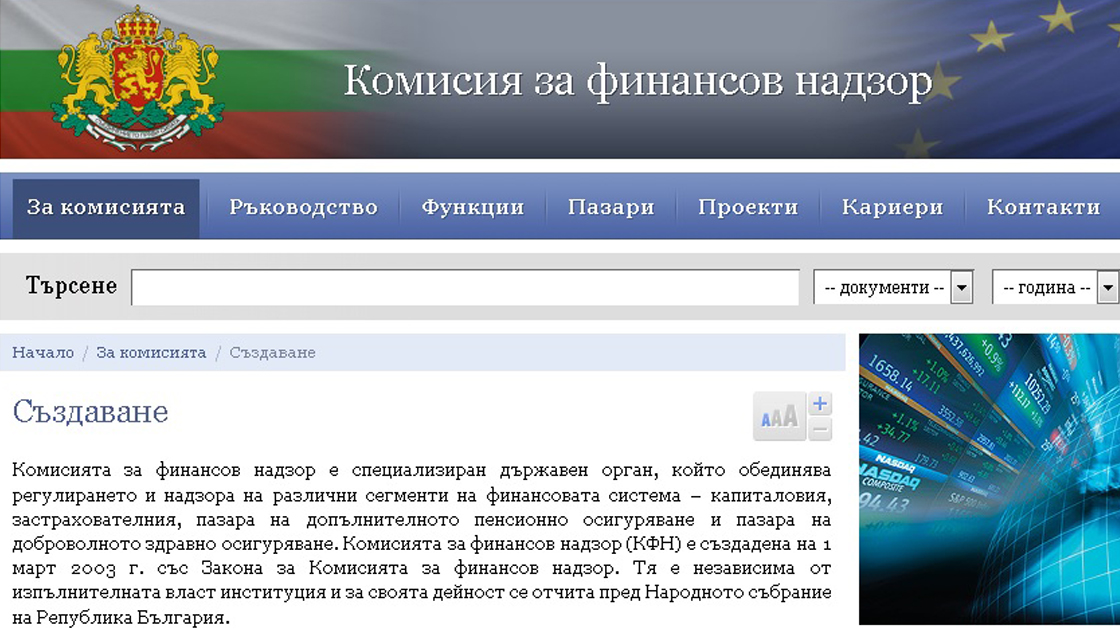Screen dimensions: 1120x629
Task: Open the Проекти navigation item
Action: [x=747, y=208]
